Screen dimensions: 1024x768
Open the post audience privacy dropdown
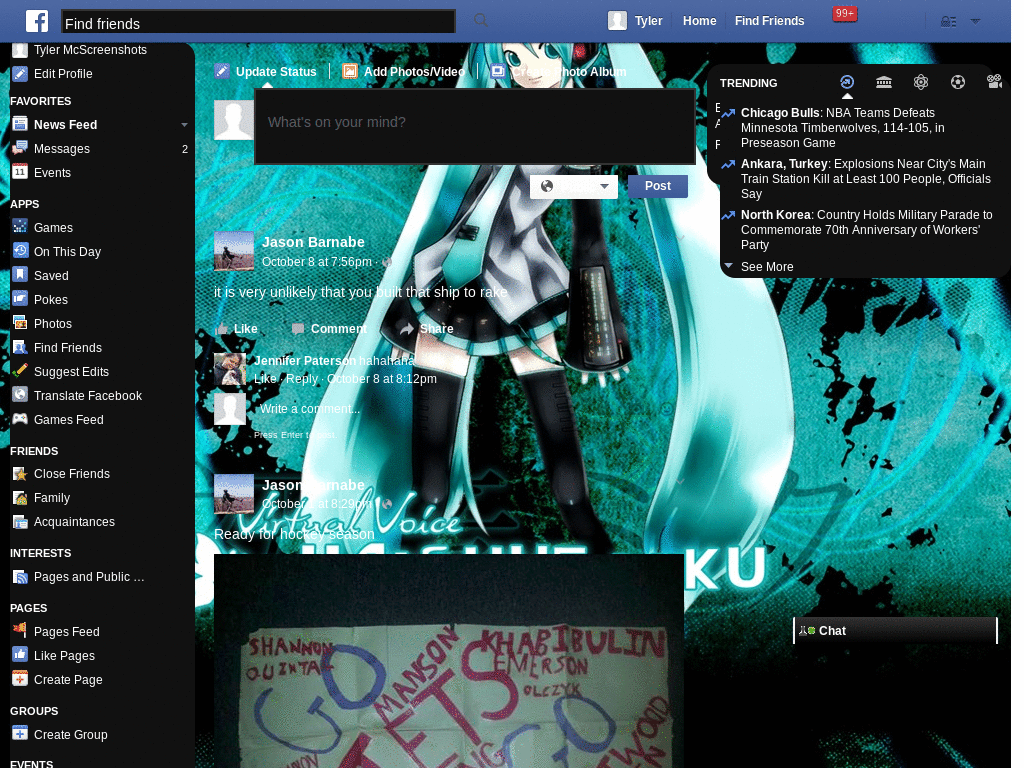click(x=573, y=187)
